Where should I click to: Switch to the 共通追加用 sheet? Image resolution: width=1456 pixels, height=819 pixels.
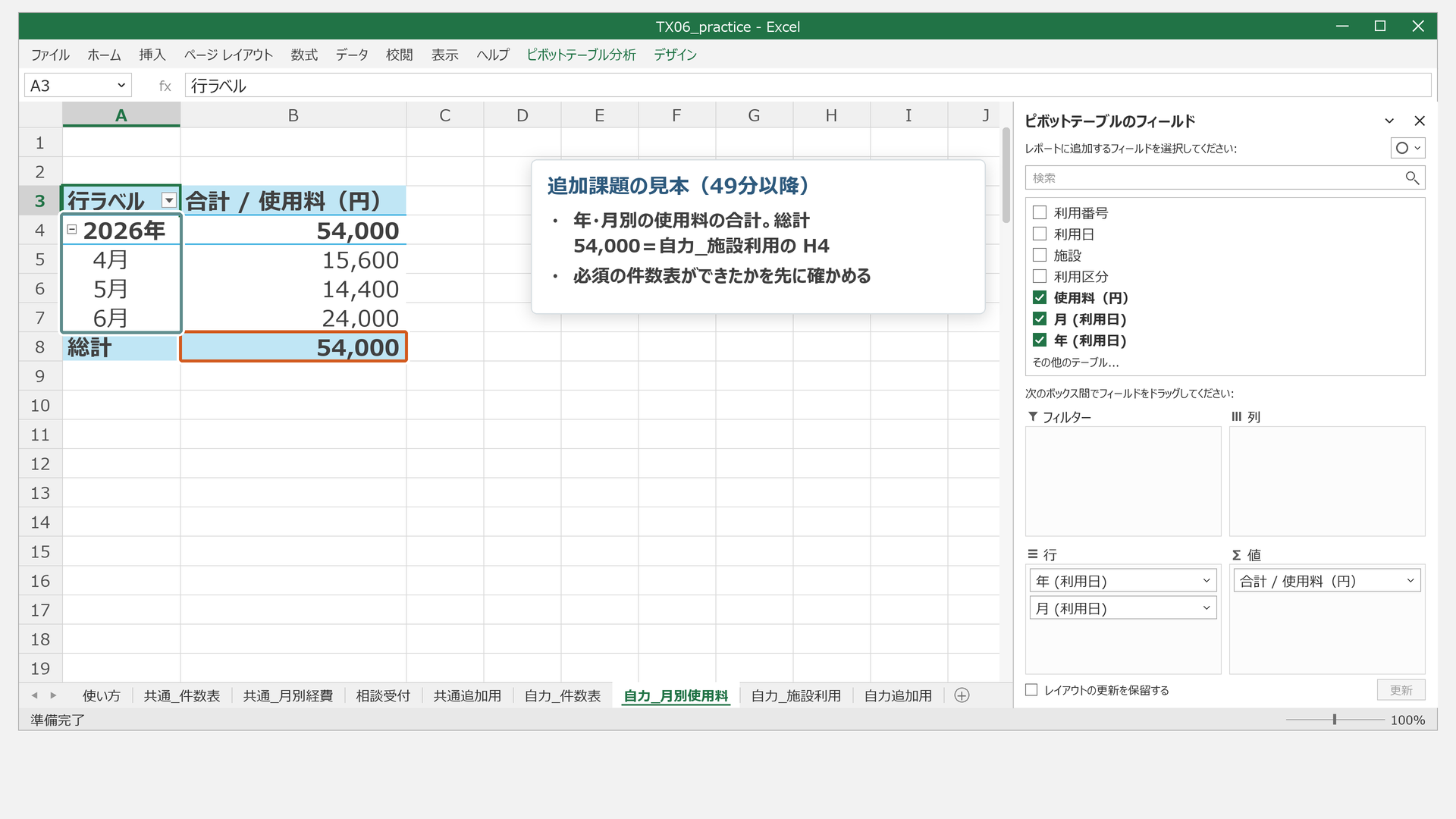tap(467, 695)
